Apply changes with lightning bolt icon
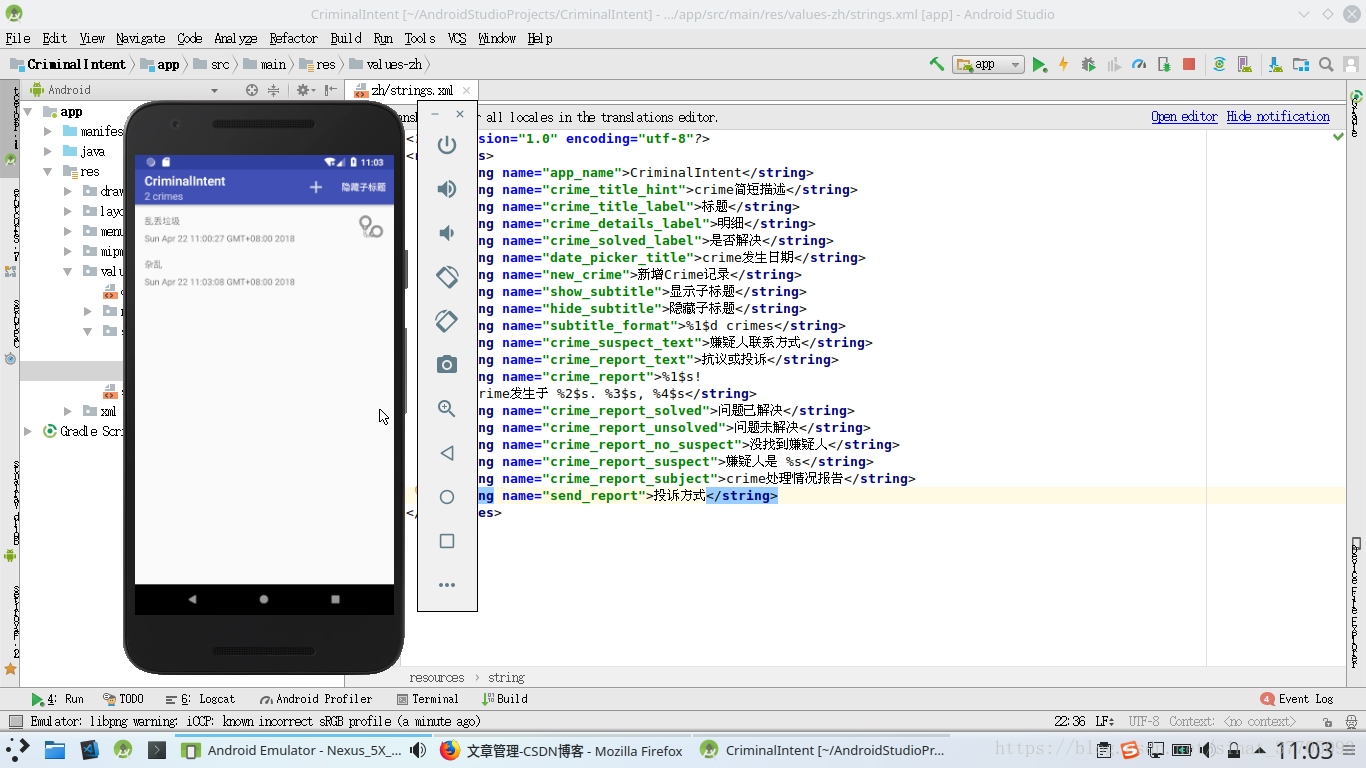The width and height of the screenshot is (1366, 768). click(x=1064, y=64)
